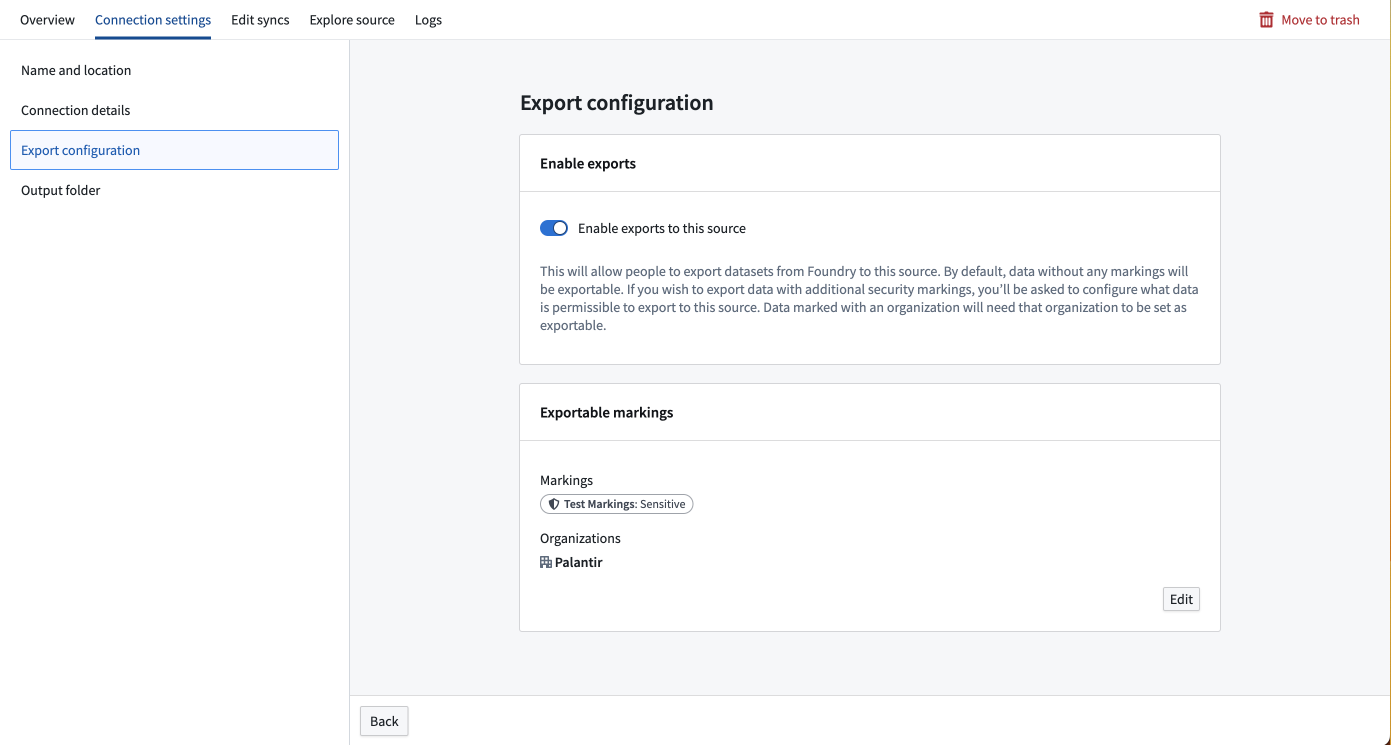Go to the Explore source tab

point(352,20)
